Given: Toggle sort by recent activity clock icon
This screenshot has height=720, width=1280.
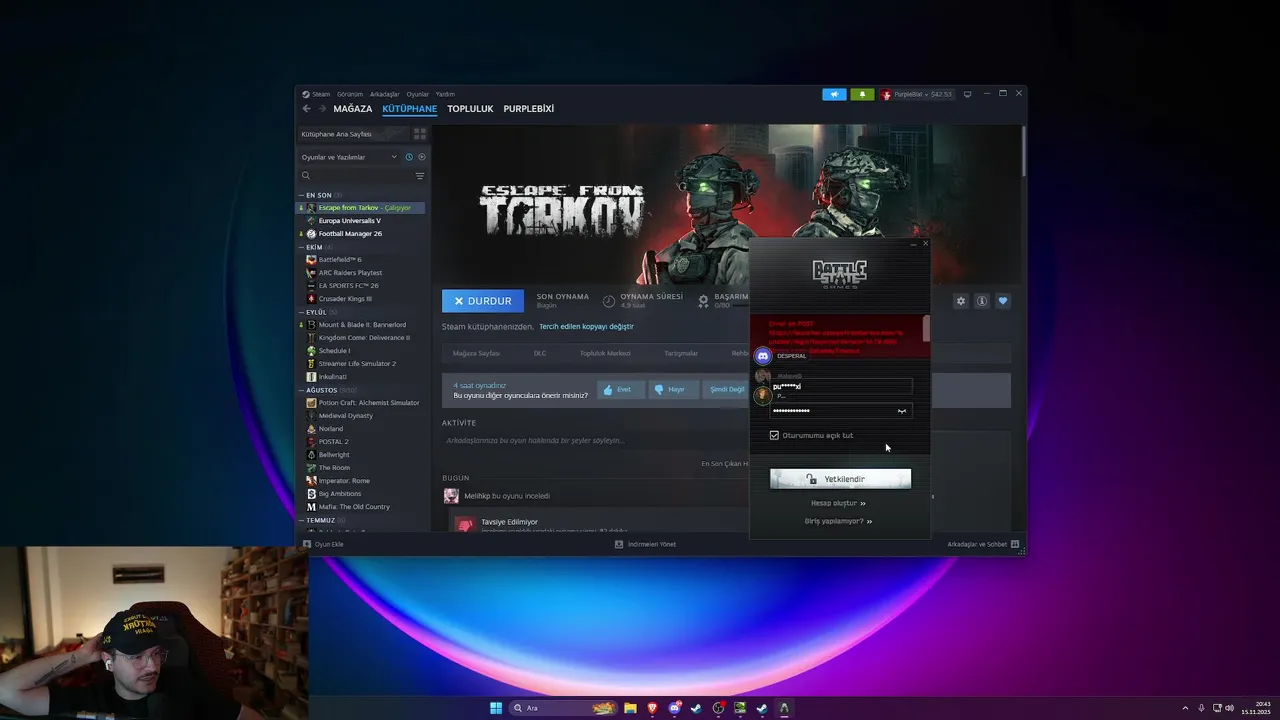Looking at the screenshot, I should [x=409, y=157].
